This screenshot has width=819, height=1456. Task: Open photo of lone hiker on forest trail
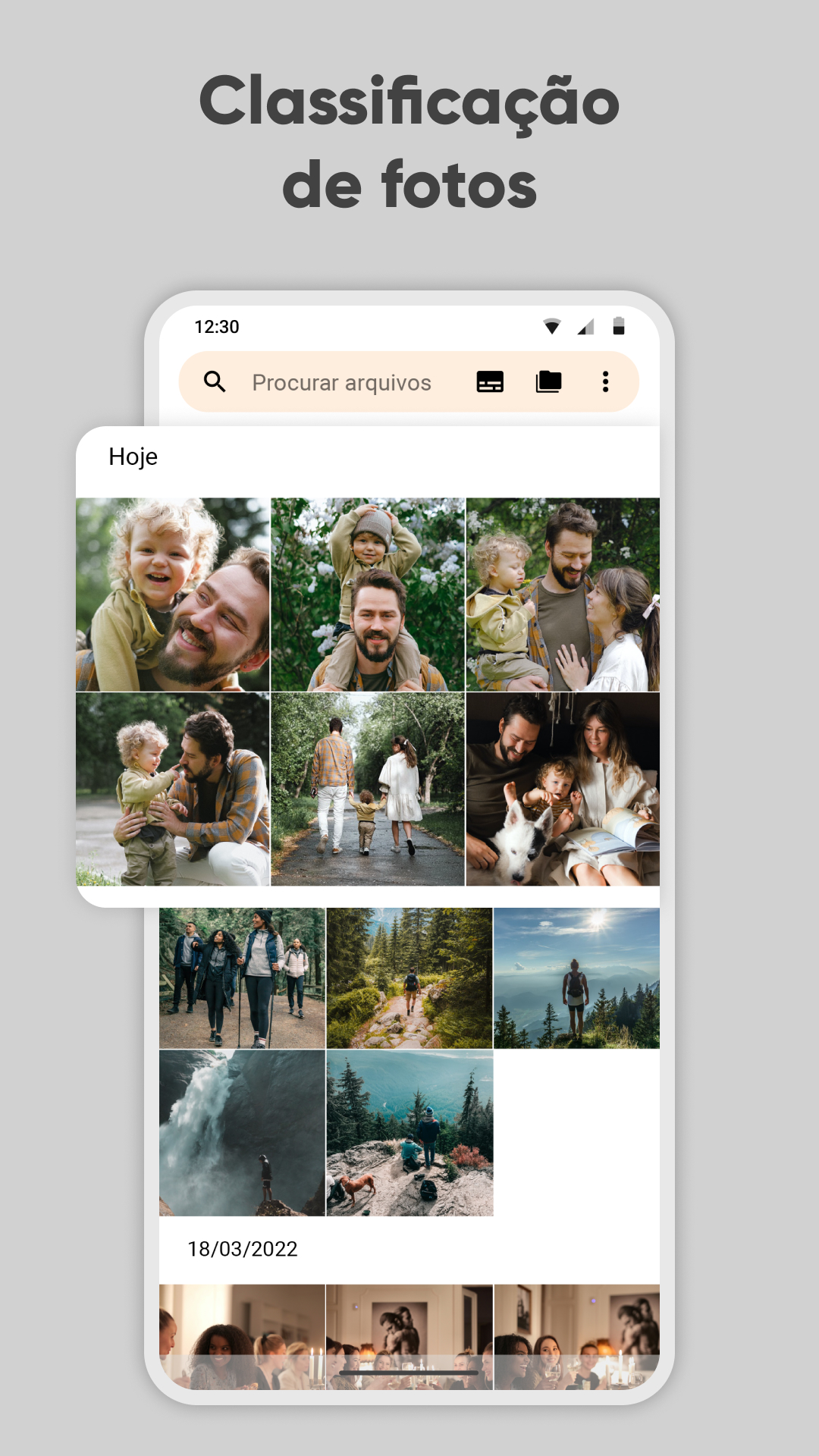409,978
